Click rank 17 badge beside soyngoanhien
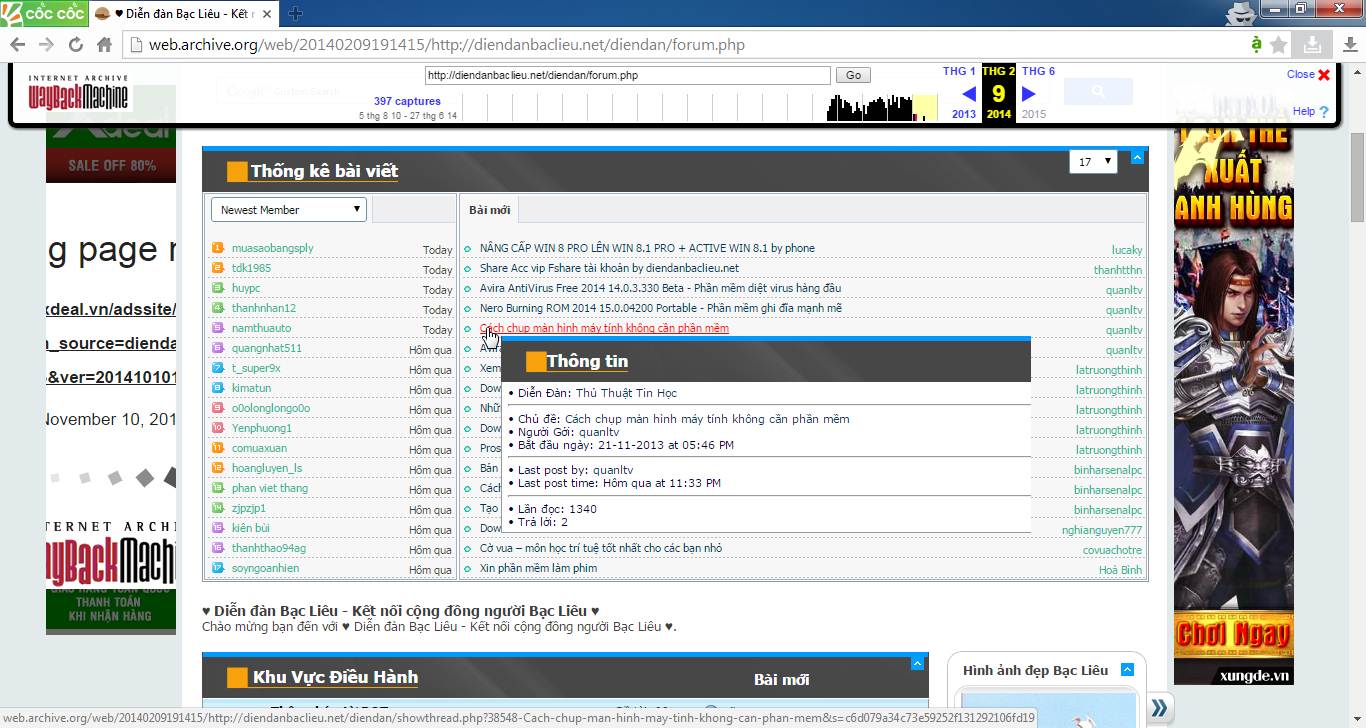Screen dimensions: 1366x728 point(218,568)
